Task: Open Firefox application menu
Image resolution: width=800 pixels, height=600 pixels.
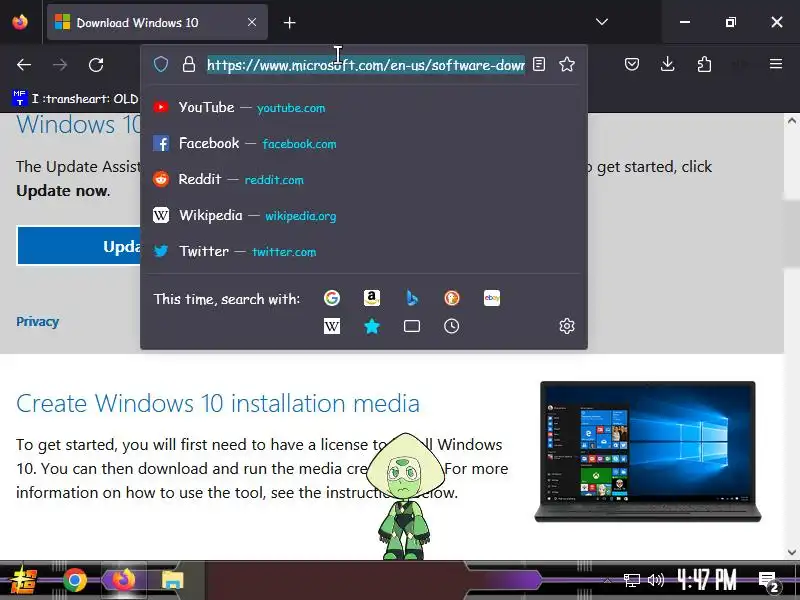Action: click(x=776, y=64)
